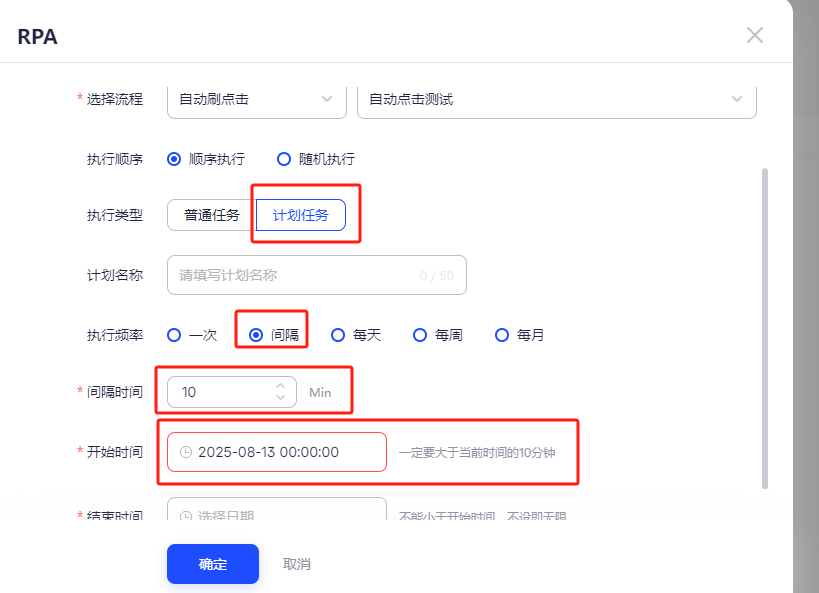
Task: Click the 间隔时间 value field
Action: (x=232, y=392)
